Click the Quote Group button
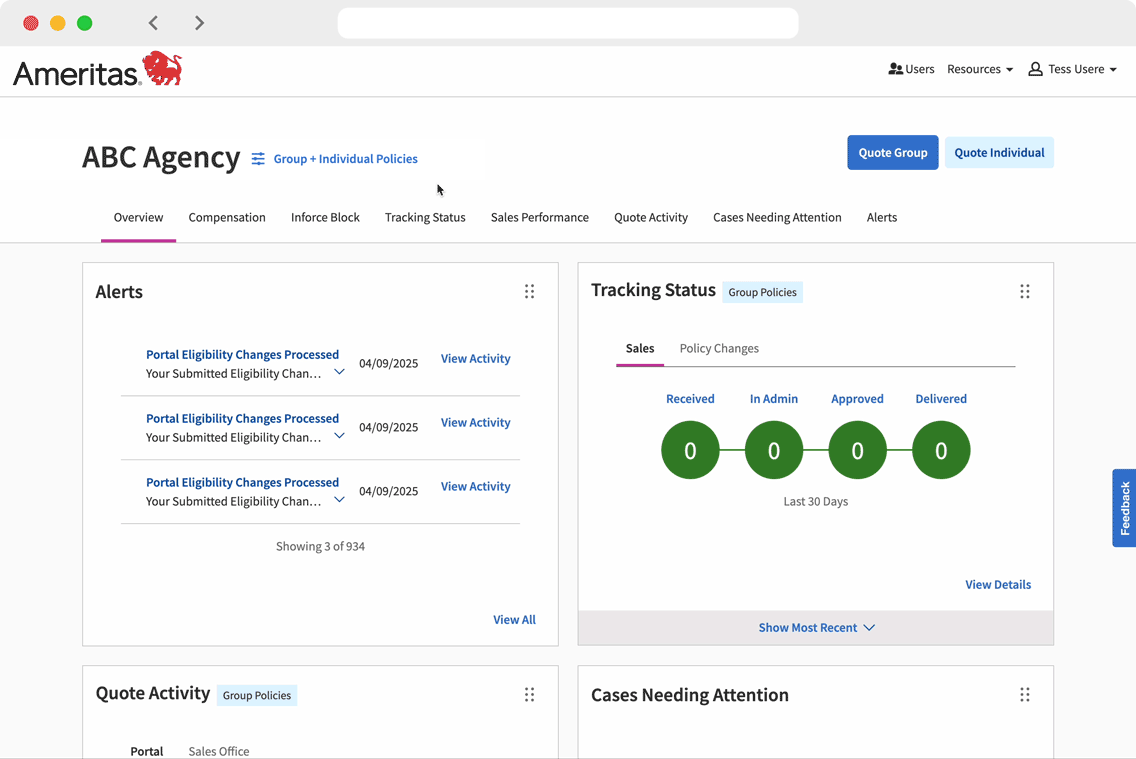The width and height of the screenshot is (1136, 759). (892, 153)
